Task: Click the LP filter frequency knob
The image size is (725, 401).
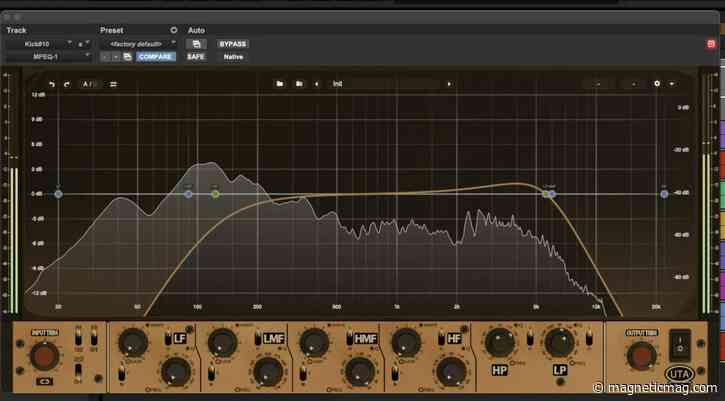Action: [559, 343]
